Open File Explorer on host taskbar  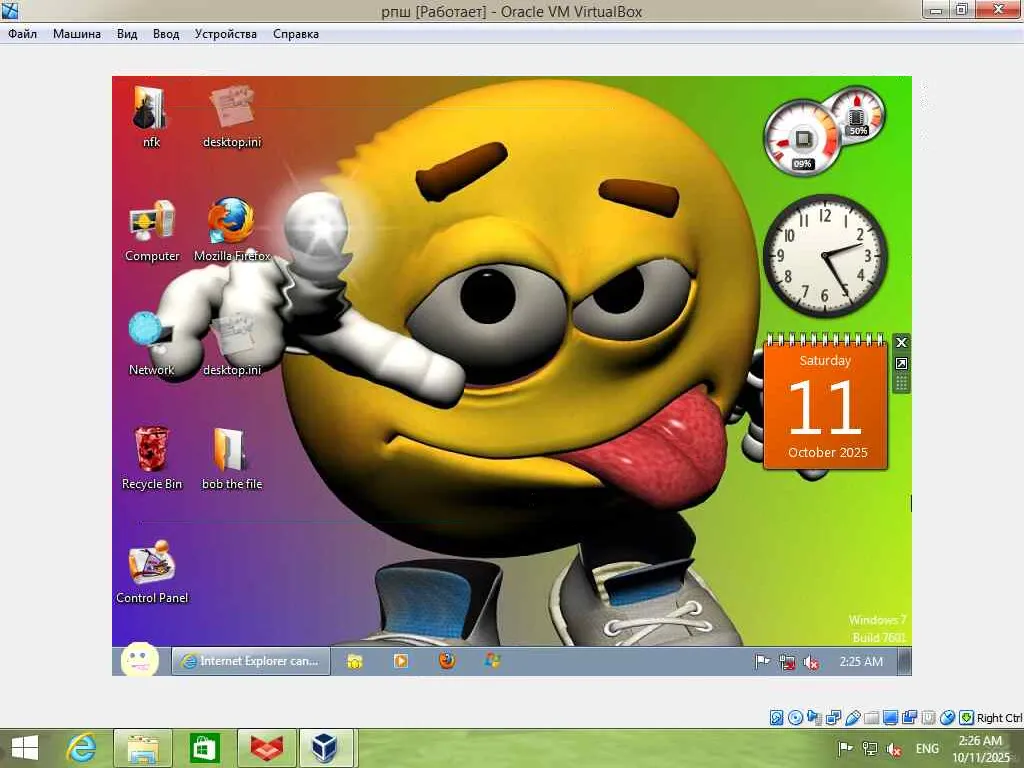(143, 748)
